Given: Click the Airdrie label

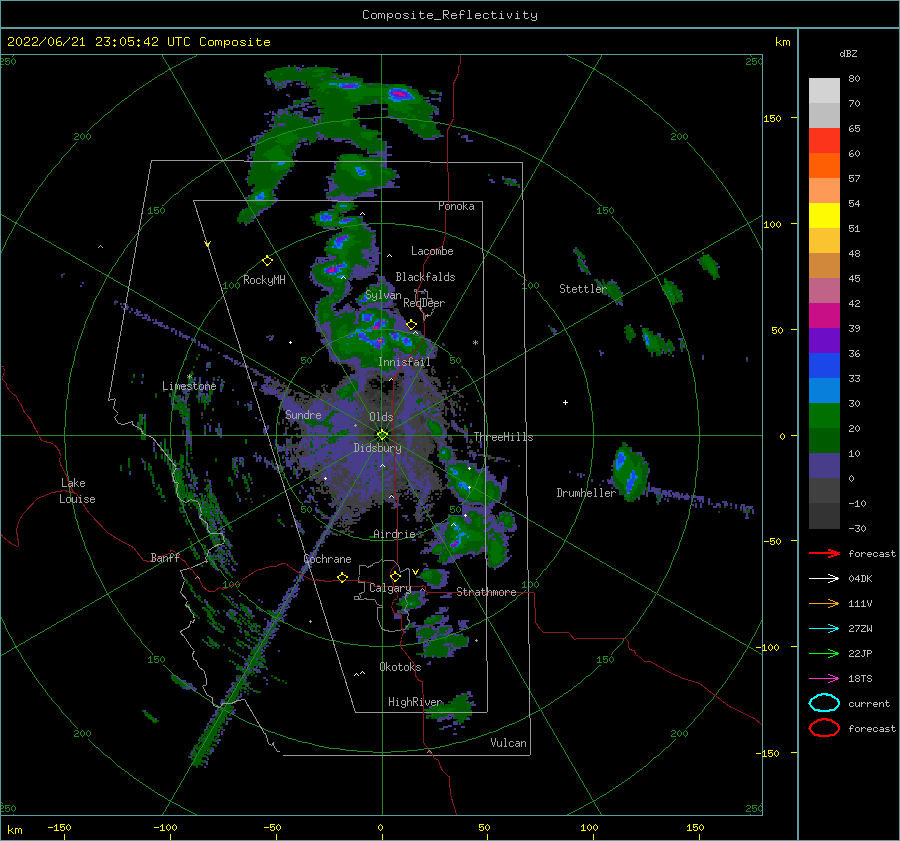Looking at the screenshot, I should [x=394, y=534].
